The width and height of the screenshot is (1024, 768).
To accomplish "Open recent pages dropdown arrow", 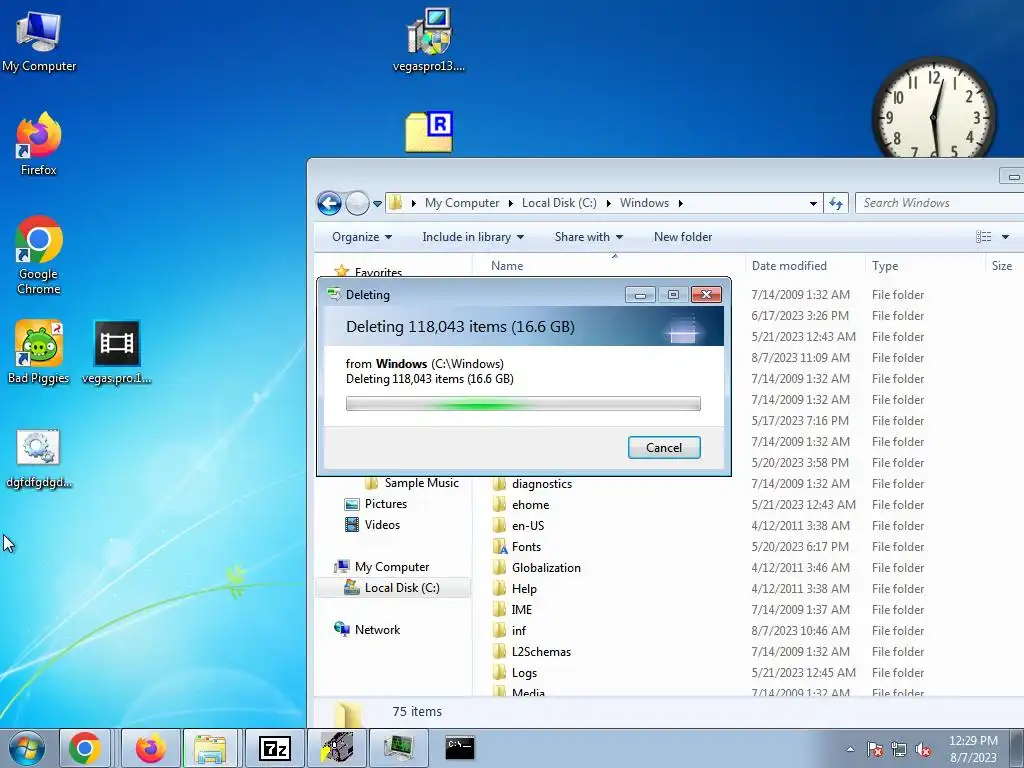I will 377,204.
